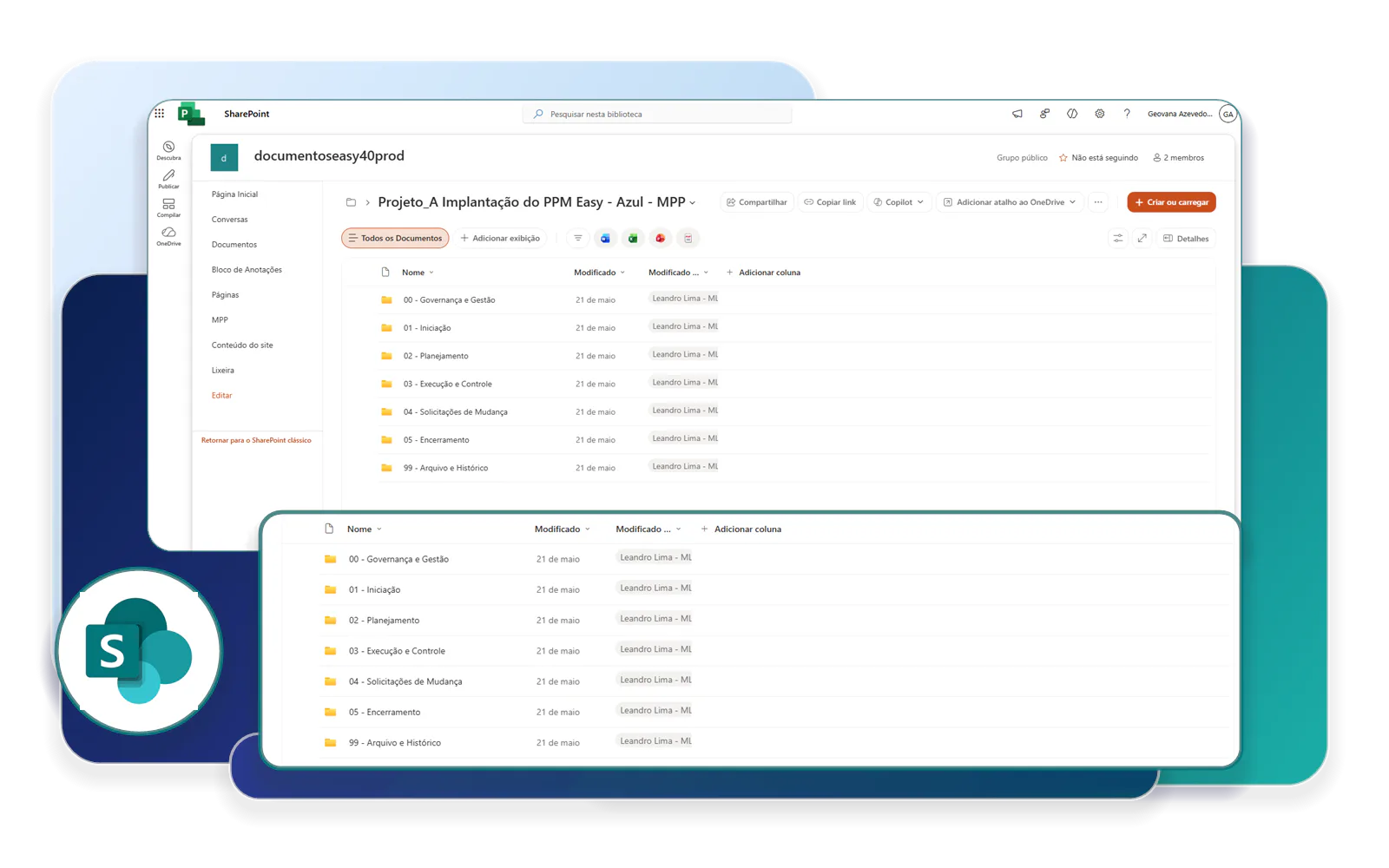Open the Detalhes pane button
The height and width of the screenshot is (868, 1389).
pos(1186,238)
